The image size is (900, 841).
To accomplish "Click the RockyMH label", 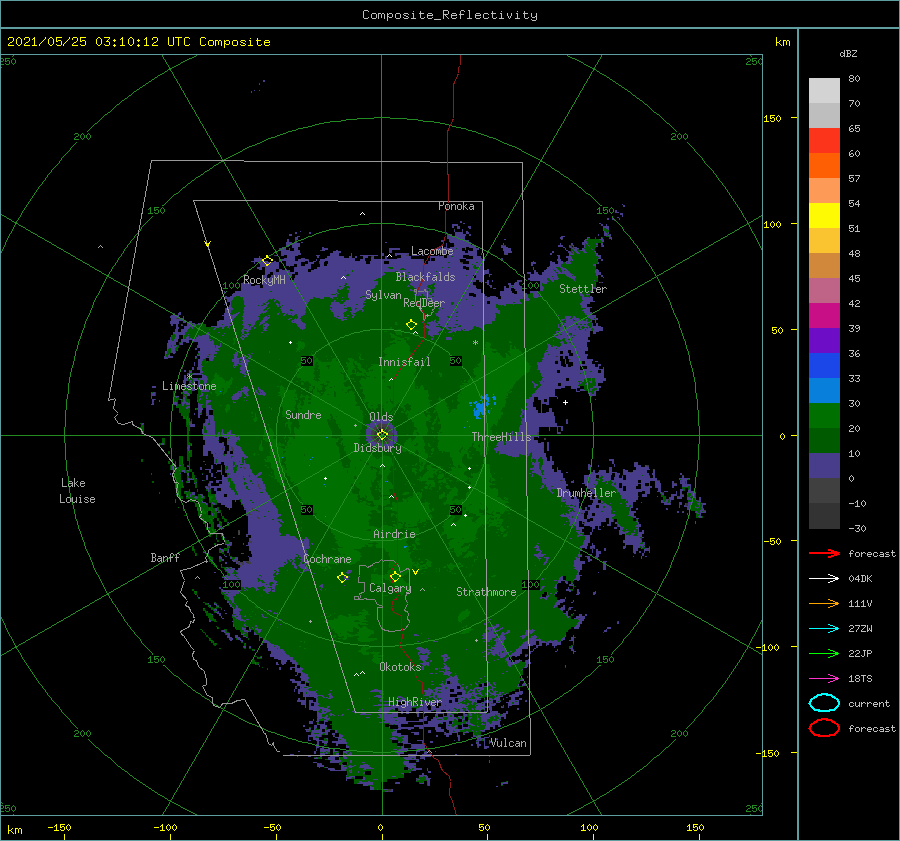I will (264, 280).
